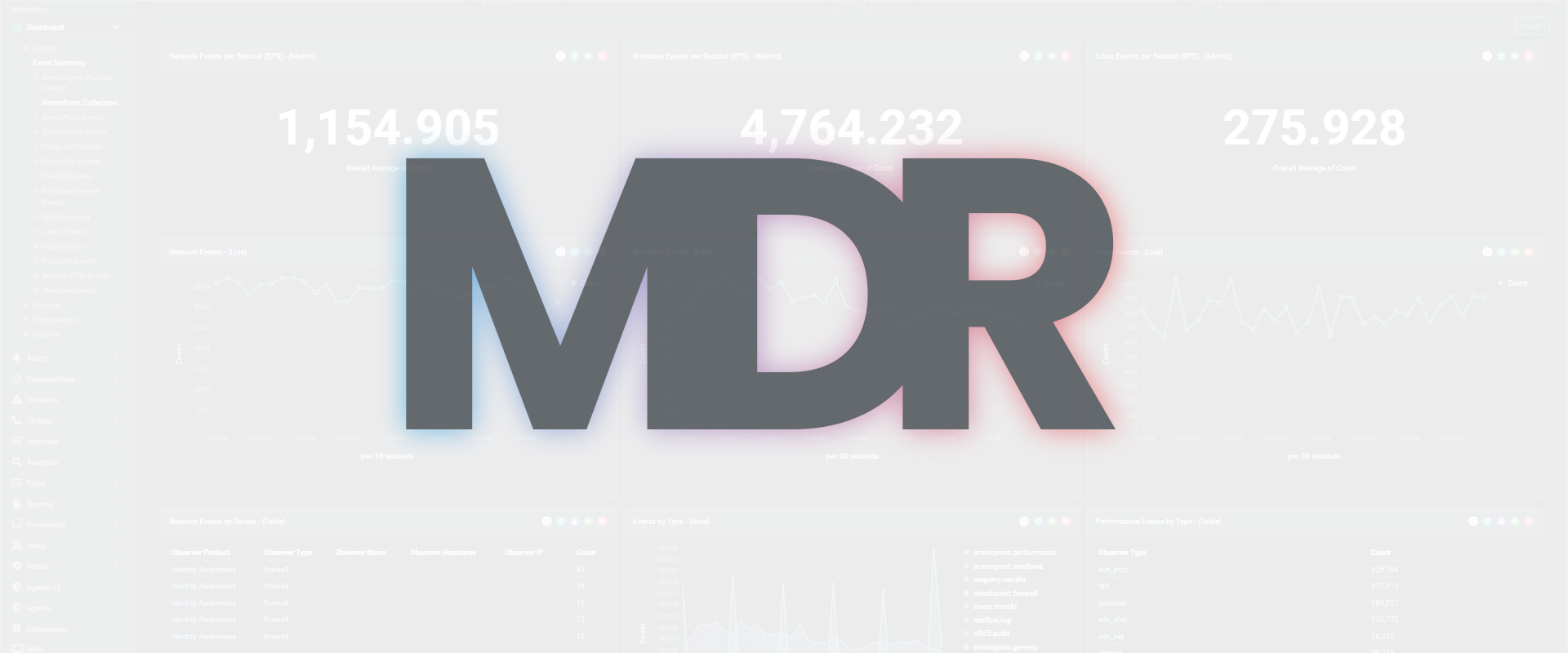This screenshot has width=1568, height=653.
Task: Toggle checkpoint.firewall series in legend
Action: pyautogui.click(x=1000, y=593)
